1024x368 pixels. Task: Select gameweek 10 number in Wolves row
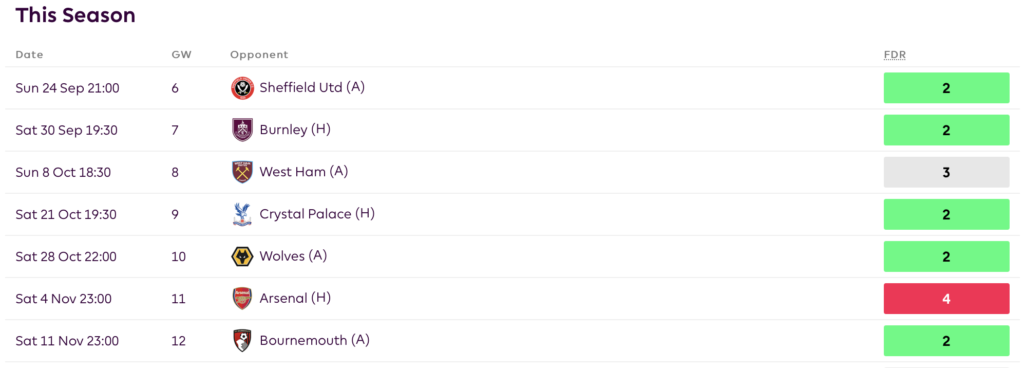point(178,256)
